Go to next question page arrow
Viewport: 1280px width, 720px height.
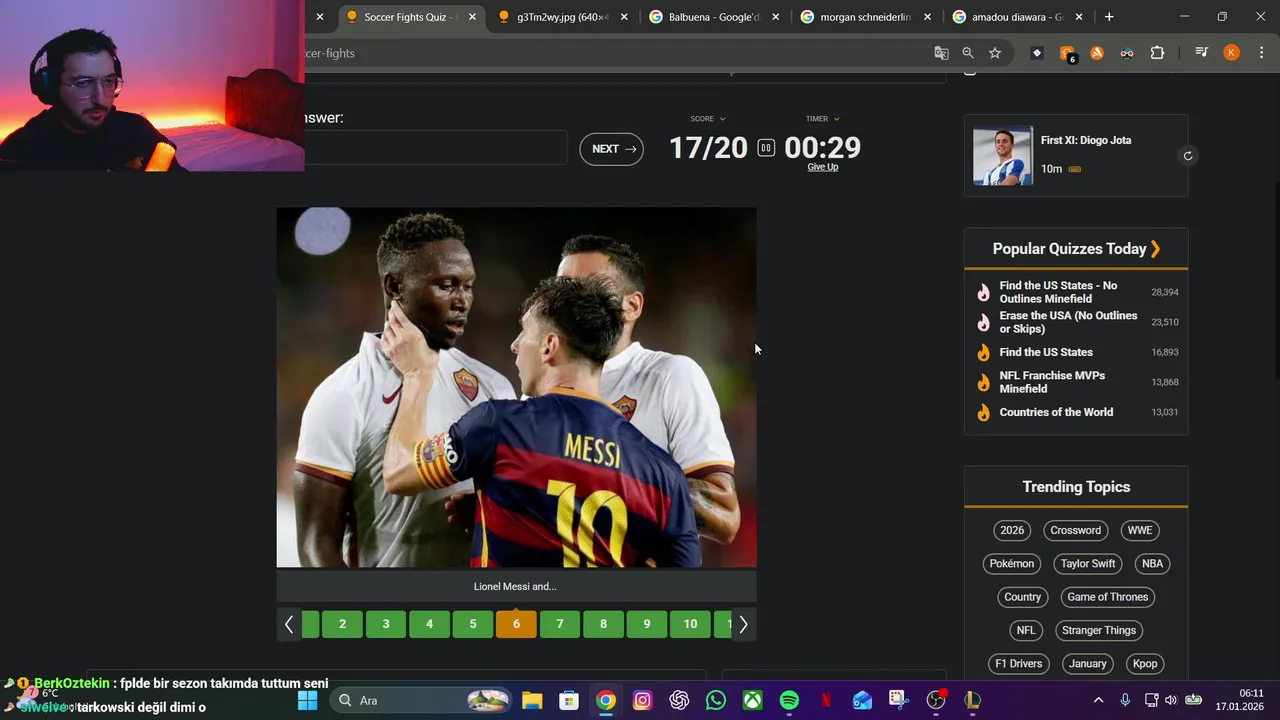click(743, 624)
